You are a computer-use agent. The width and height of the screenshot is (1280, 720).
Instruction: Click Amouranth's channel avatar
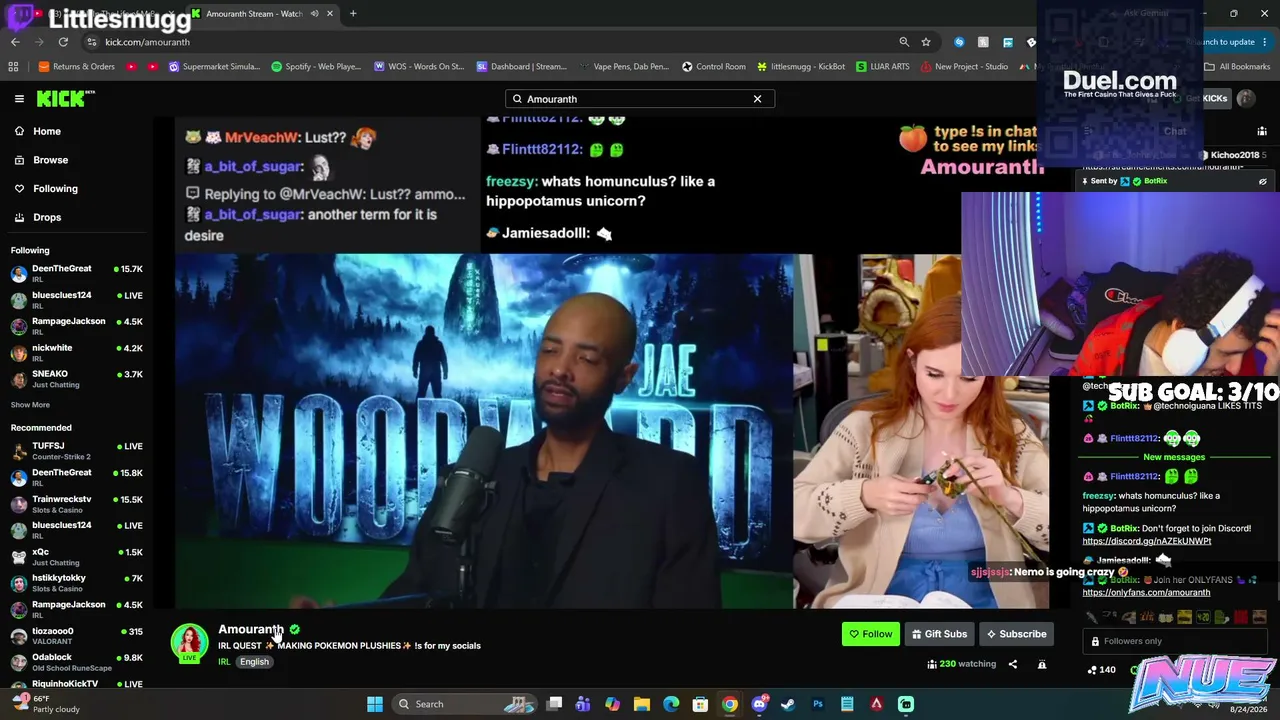189,642
